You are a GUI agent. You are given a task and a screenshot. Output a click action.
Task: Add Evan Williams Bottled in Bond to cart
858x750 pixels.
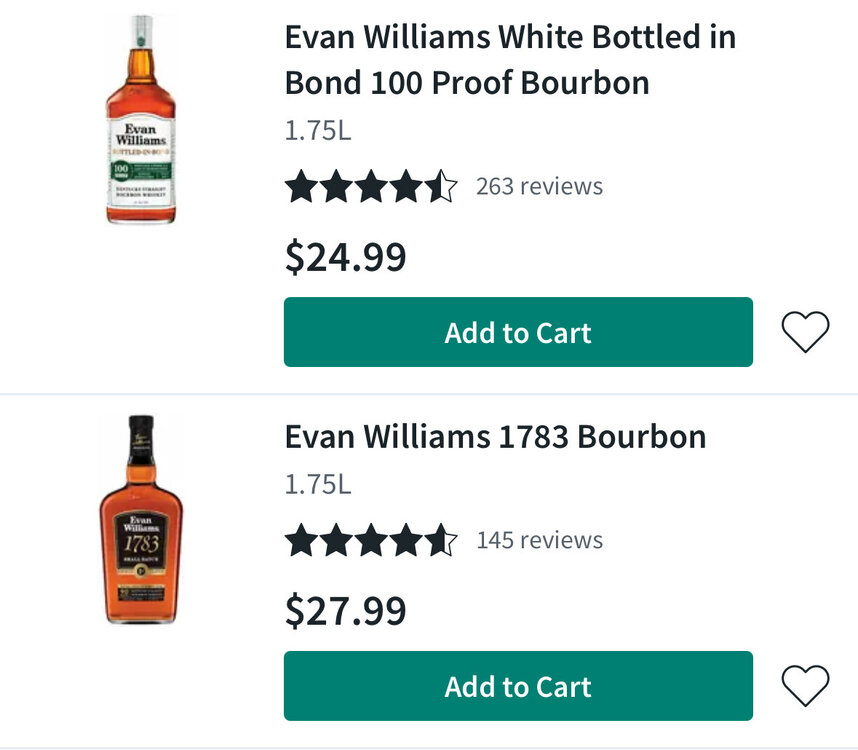pyautogui.click(x=518, y=332)
